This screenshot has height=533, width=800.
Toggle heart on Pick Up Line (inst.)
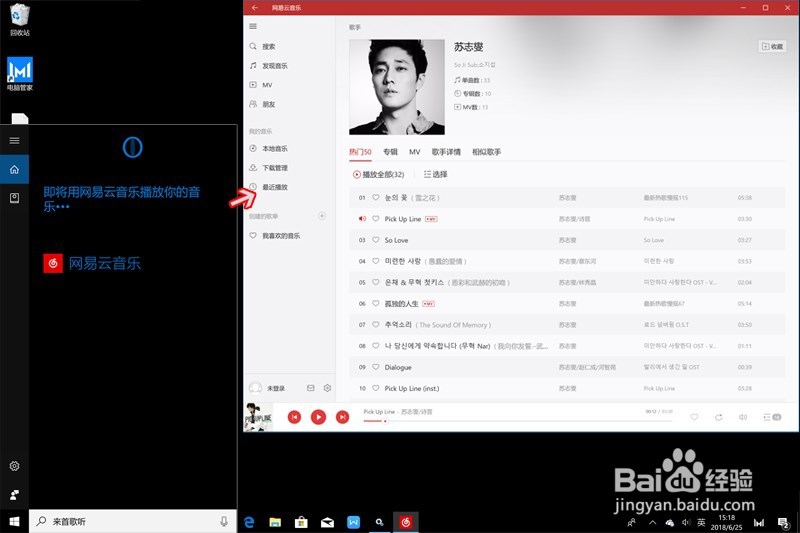point(376,388)
